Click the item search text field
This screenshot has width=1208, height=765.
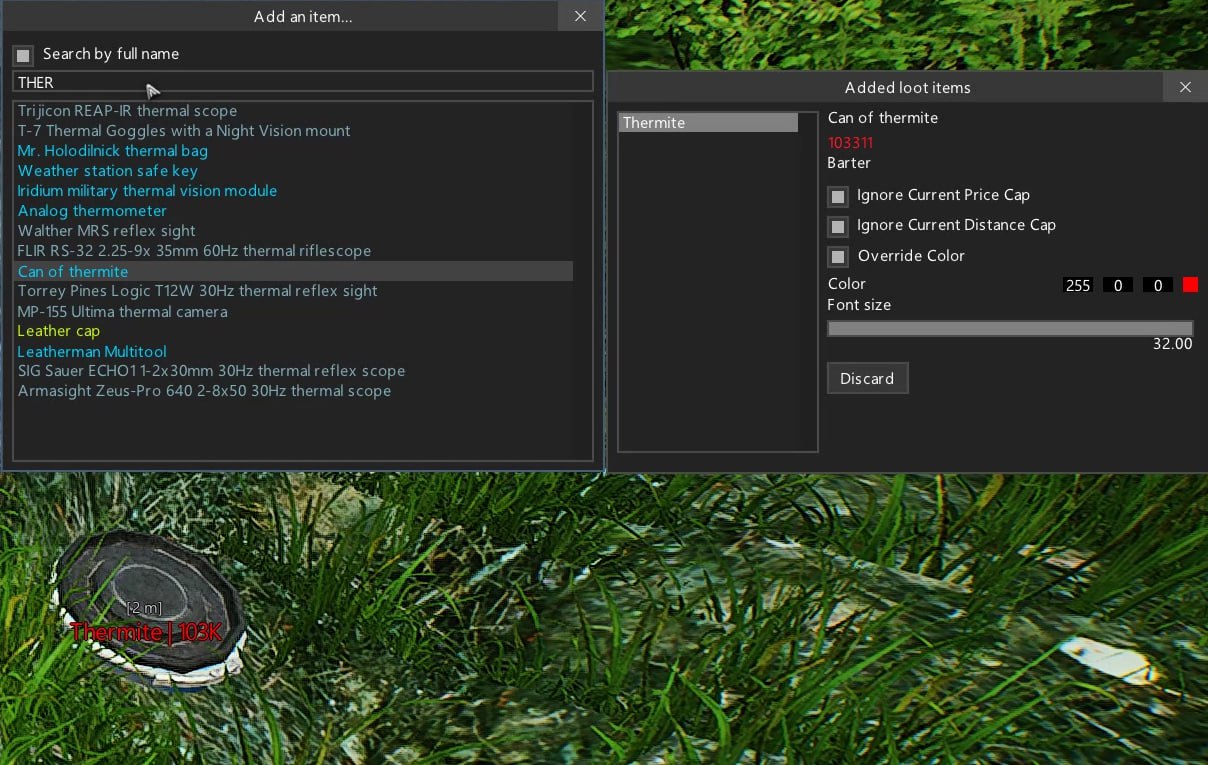pos(302,82)
